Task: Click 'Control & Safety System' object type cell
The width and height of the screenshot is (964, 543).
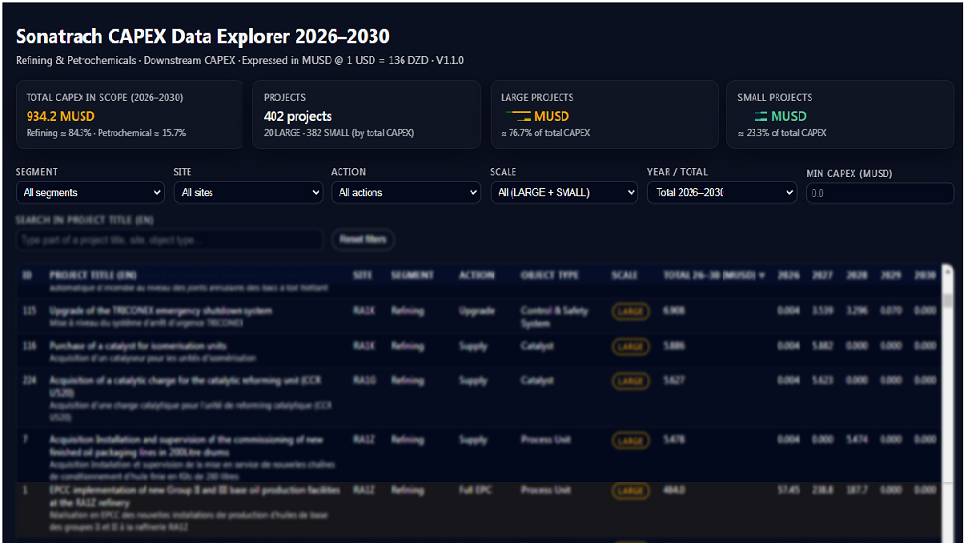Action: coord(554,317)
